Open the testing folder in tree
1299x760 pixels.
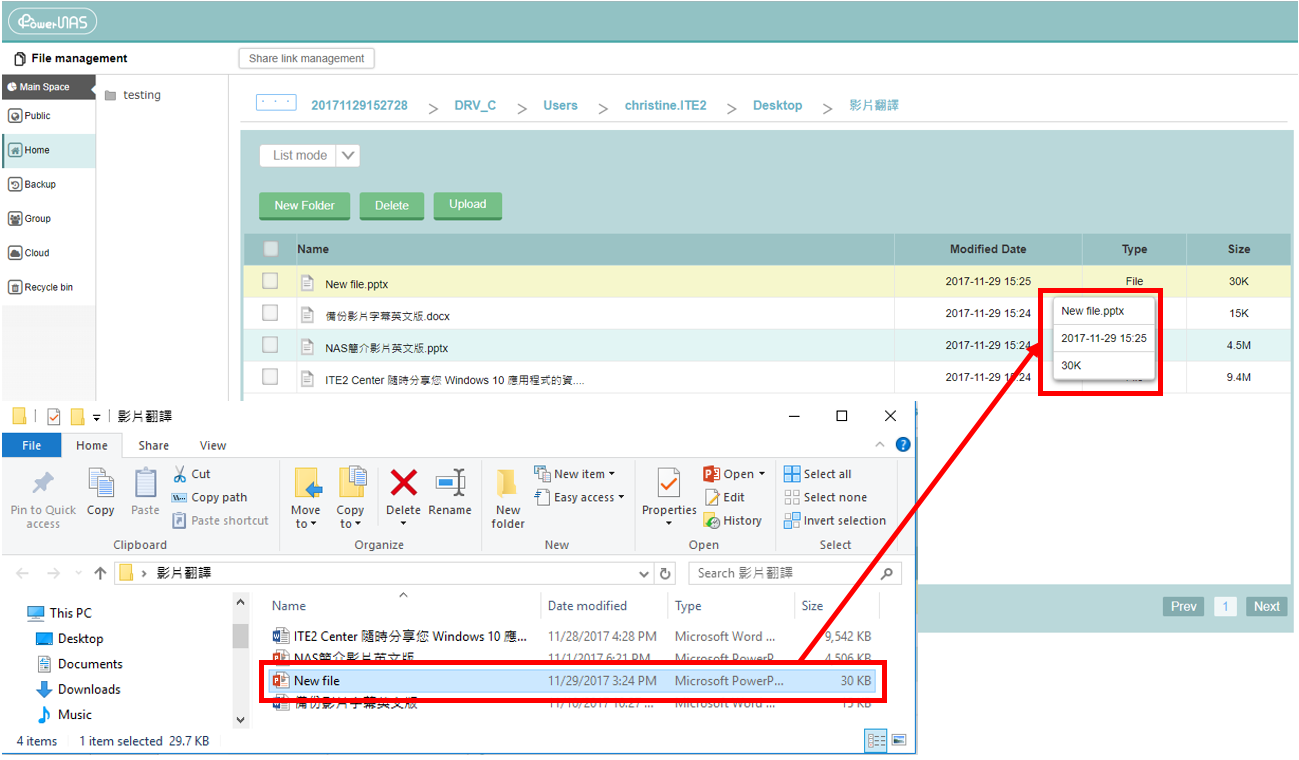click(132, 95)
